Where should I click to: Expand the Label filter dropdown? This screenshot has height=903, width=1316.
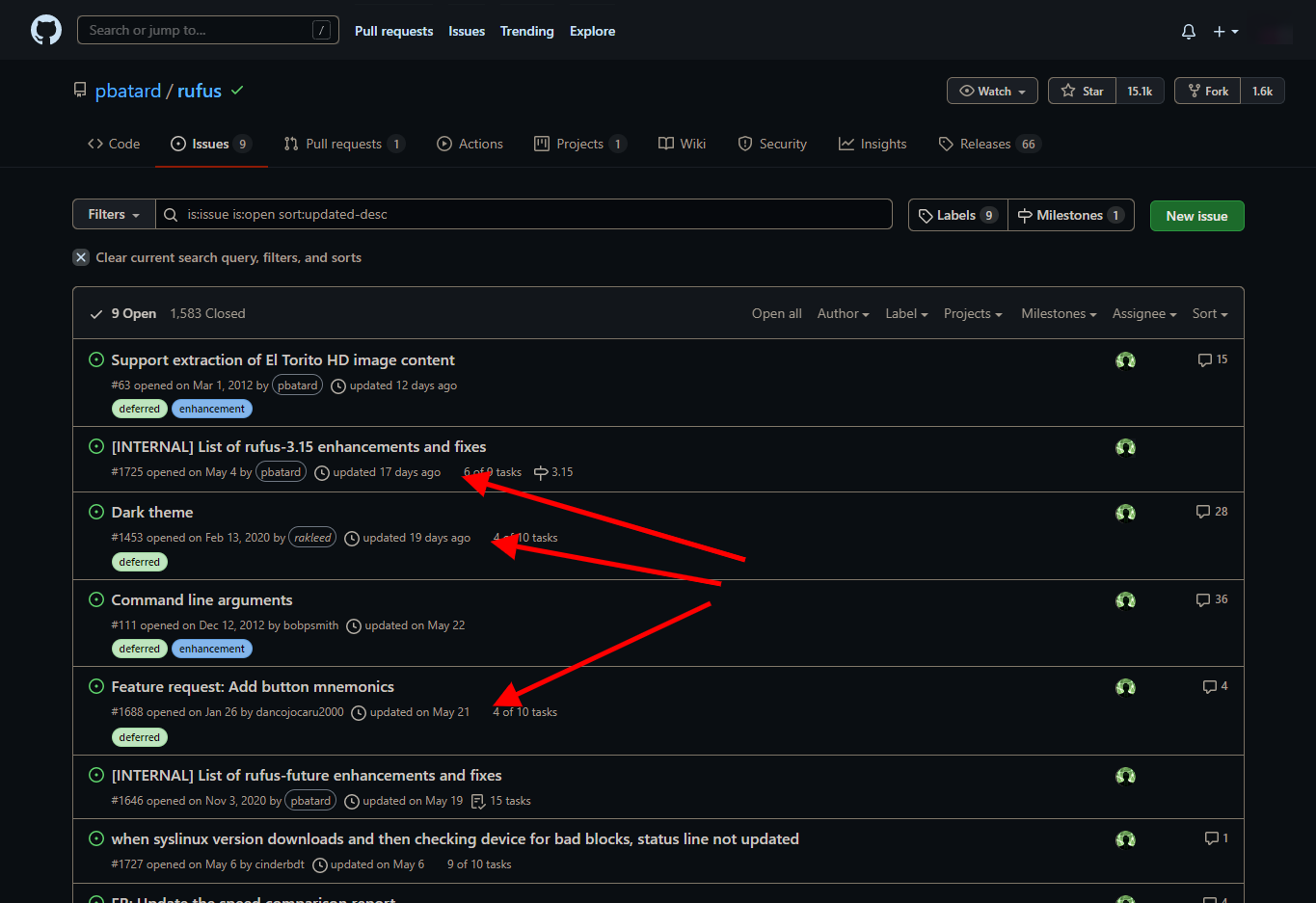coord(906,313)
